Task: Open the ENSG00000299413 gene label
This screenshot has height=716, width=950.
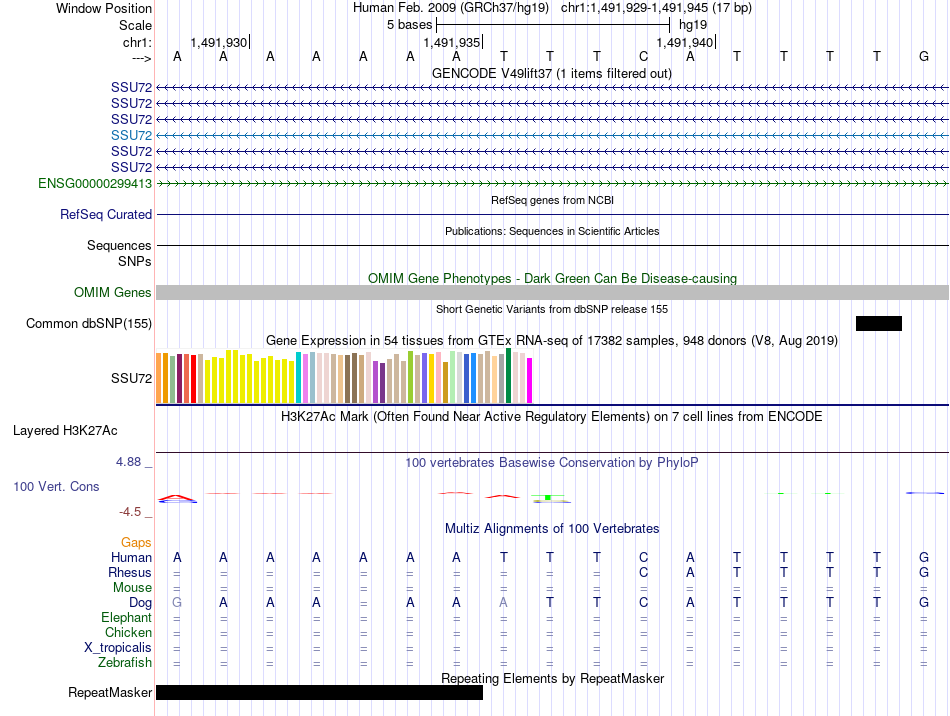Action: [95, 184]
